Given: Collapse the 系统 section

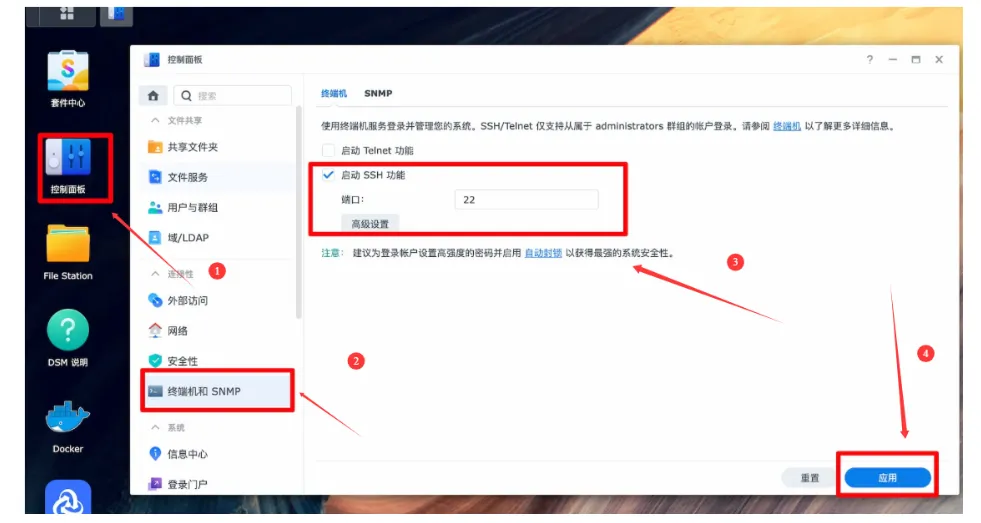Looking at the screenshot, I should coord(155,428).
